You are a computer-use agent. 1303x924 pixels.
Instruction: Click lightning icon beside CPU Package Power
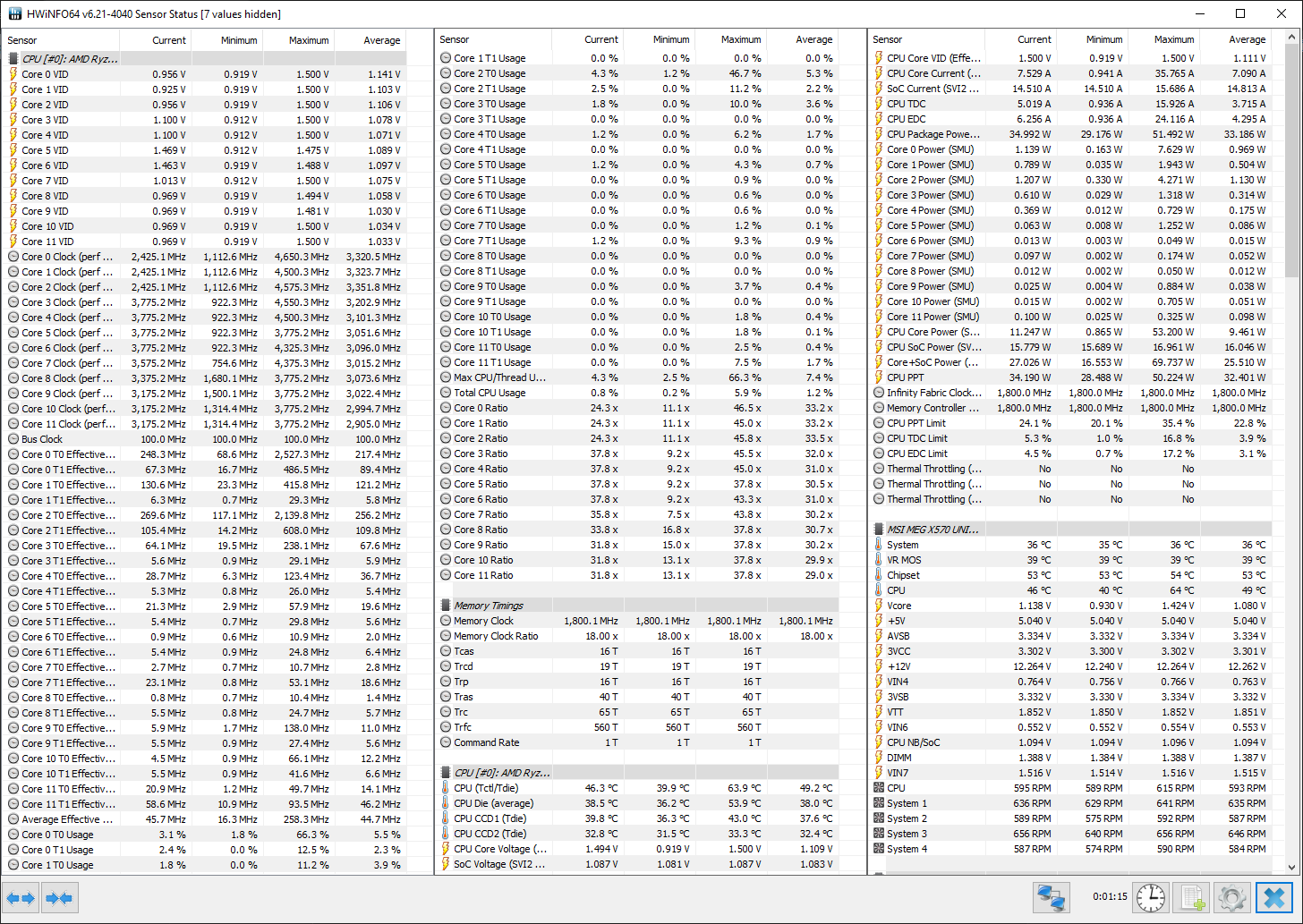pos(879,134)
